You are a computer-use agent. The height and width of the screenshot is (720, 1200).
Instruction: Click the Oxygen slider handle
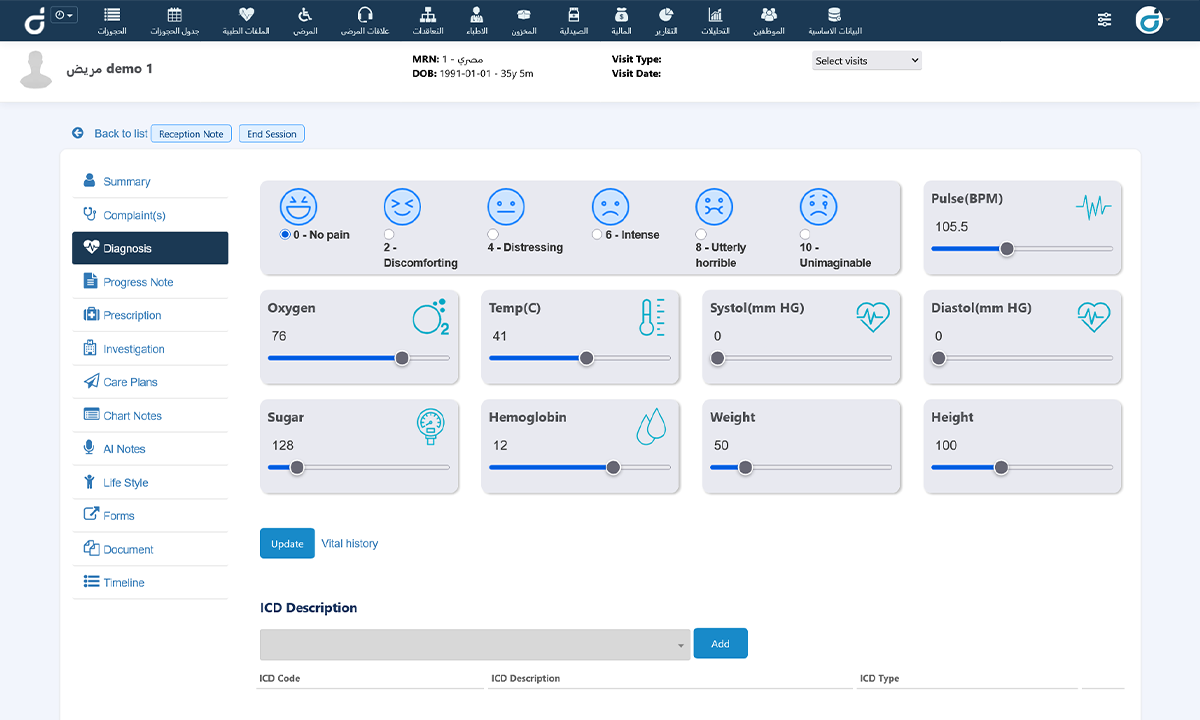pyautogui.click(x=402, y=358)
